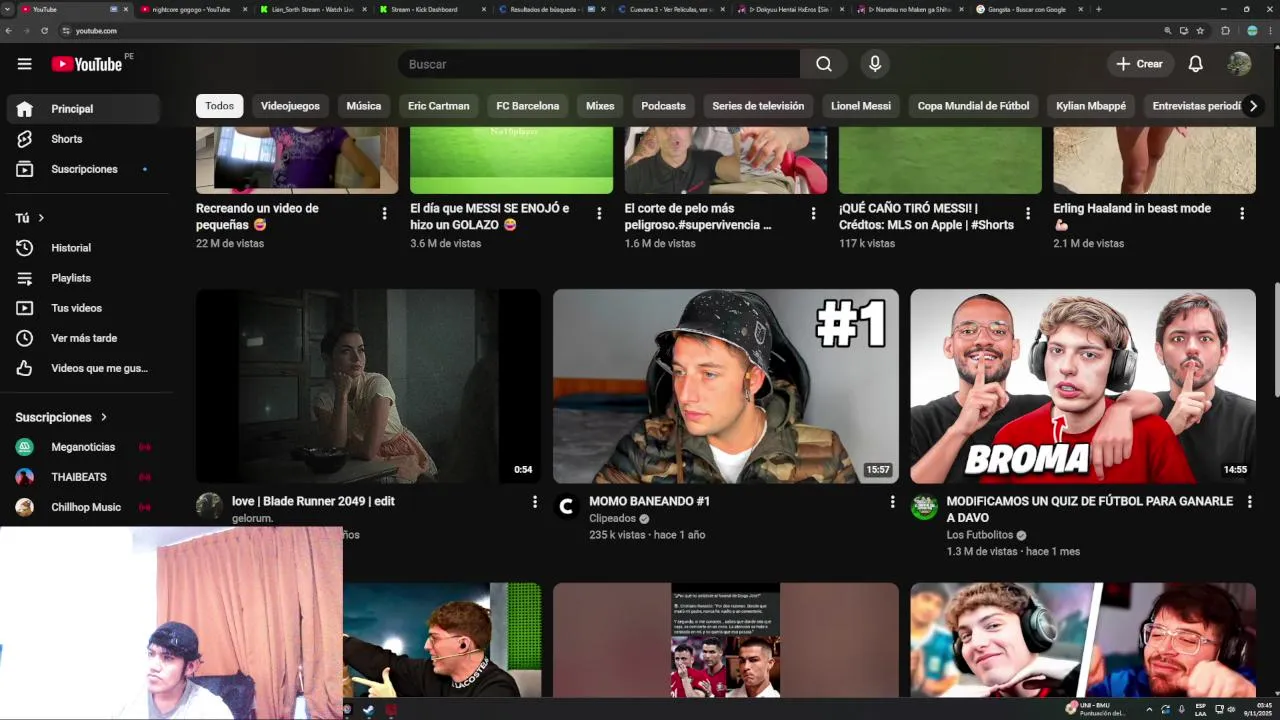
Task: Open a new browser tab with plus
Action: pyautogui.click(x=1098, y=9)
